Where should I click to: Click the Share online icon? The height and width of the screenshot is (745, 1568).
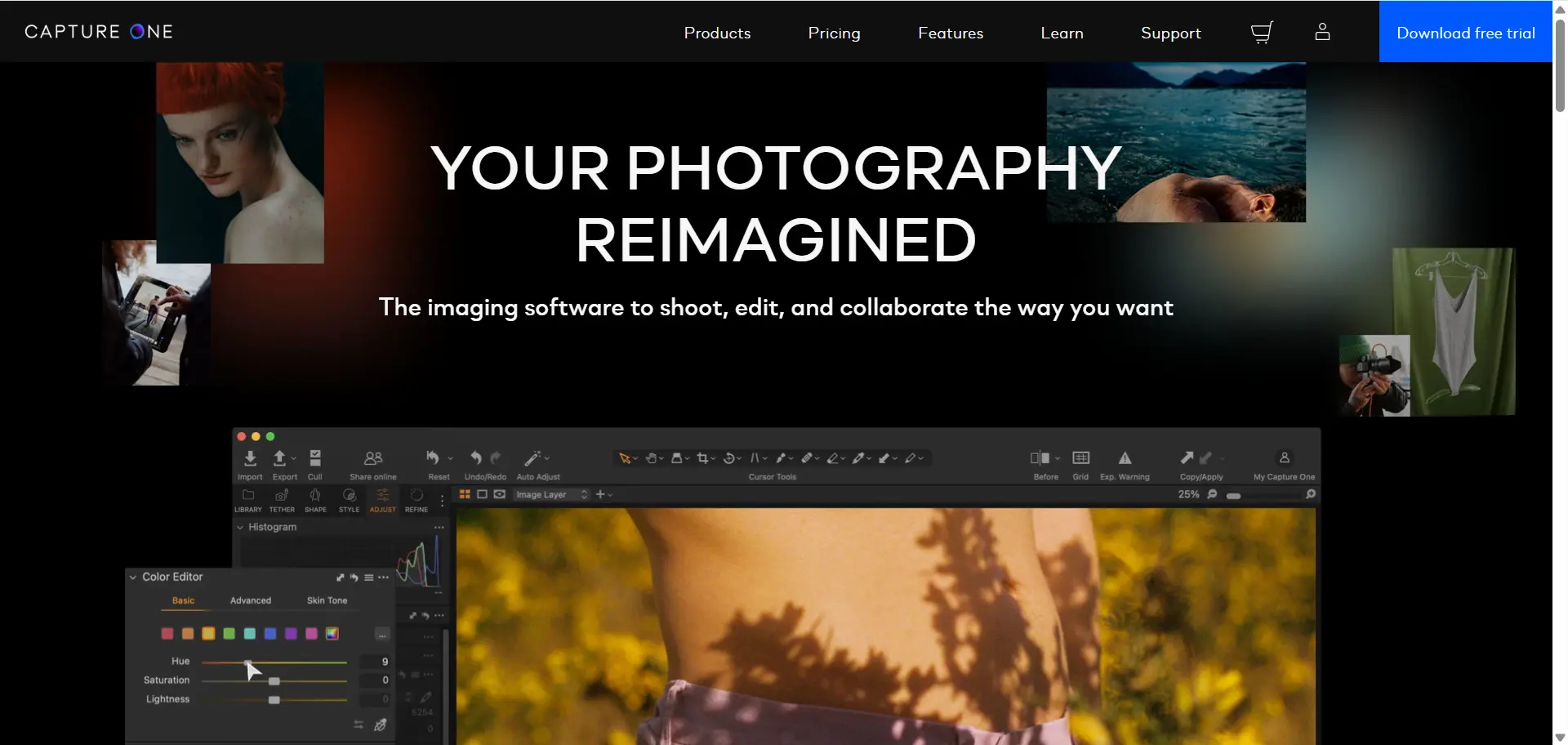373,458
